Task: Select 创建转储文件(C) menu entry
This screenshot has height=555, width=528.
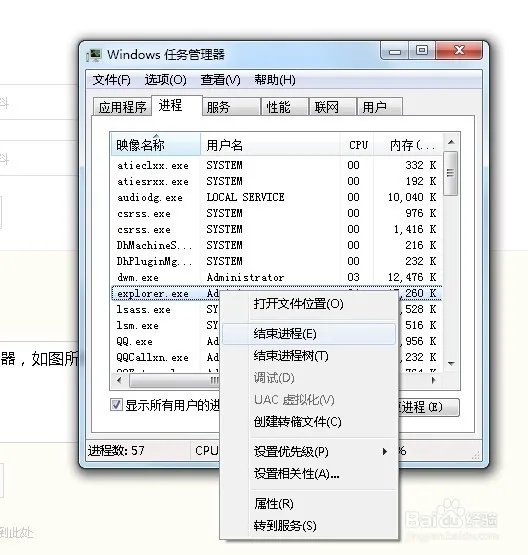Action: (x=309, y=422)
